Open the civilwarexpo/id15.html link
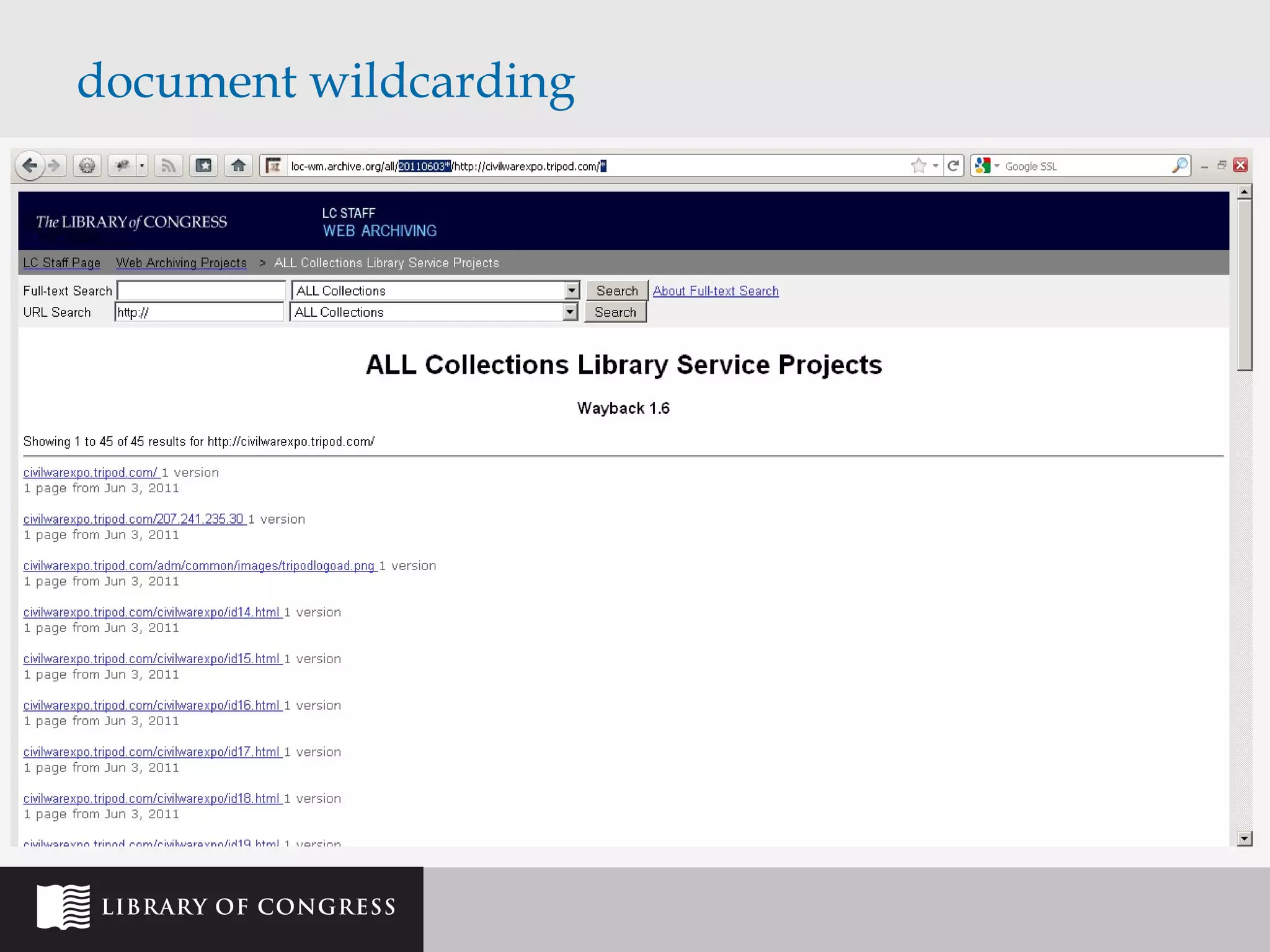Screen dimensions: 1270x952 coord(152,658)
